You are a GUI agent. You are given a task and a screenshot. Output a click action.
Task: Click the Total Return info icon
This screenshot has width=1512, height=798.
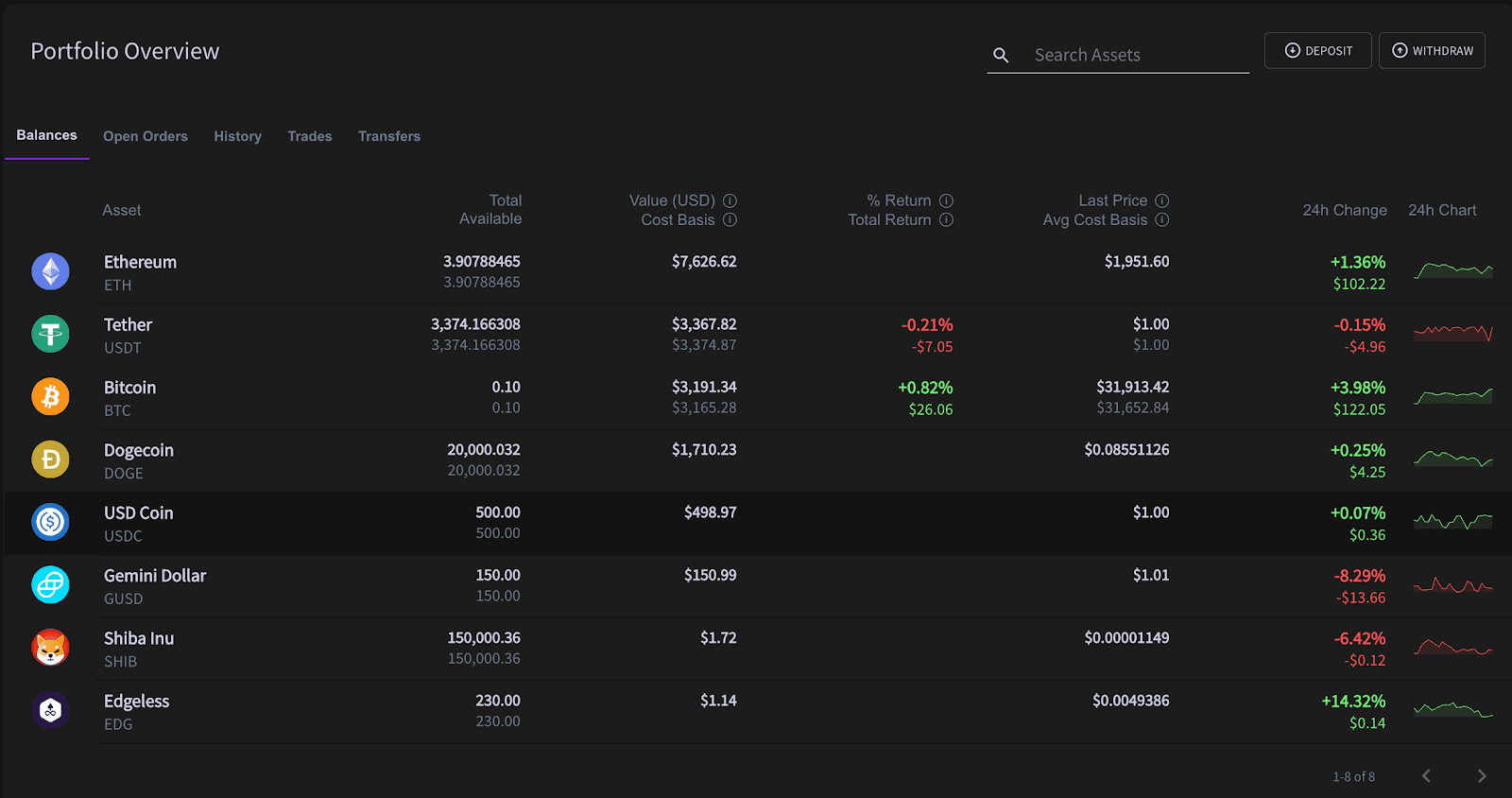946,219
